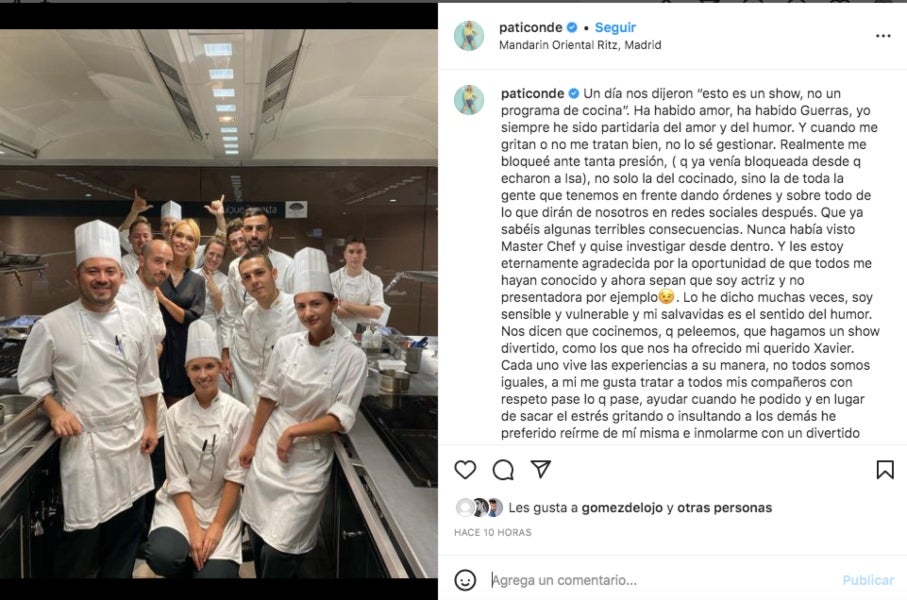Click verified badge next to header username
This screenshot has width=907, height=600.
tap(572, 27)
